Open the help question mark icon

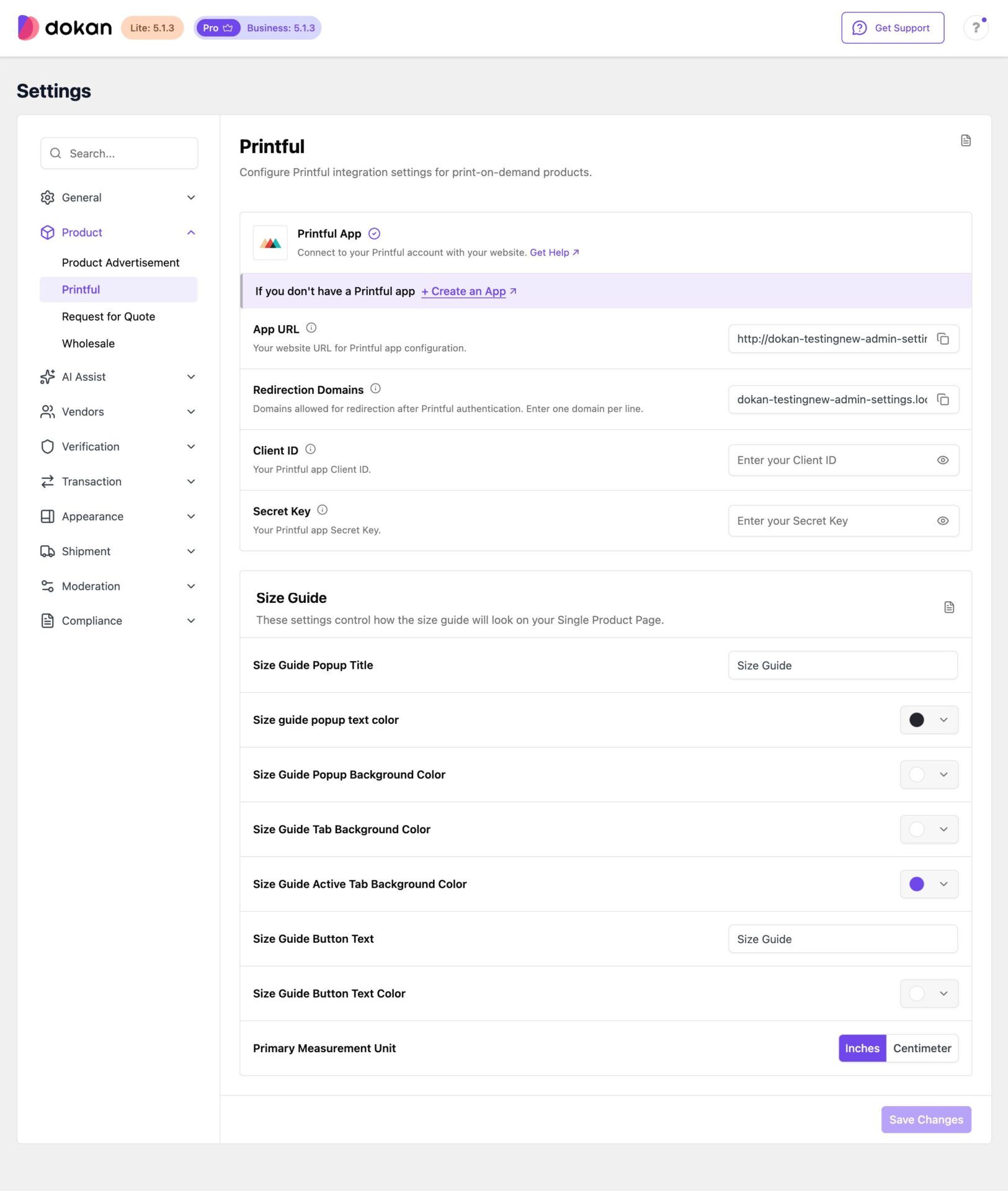(x=976, y=28)
